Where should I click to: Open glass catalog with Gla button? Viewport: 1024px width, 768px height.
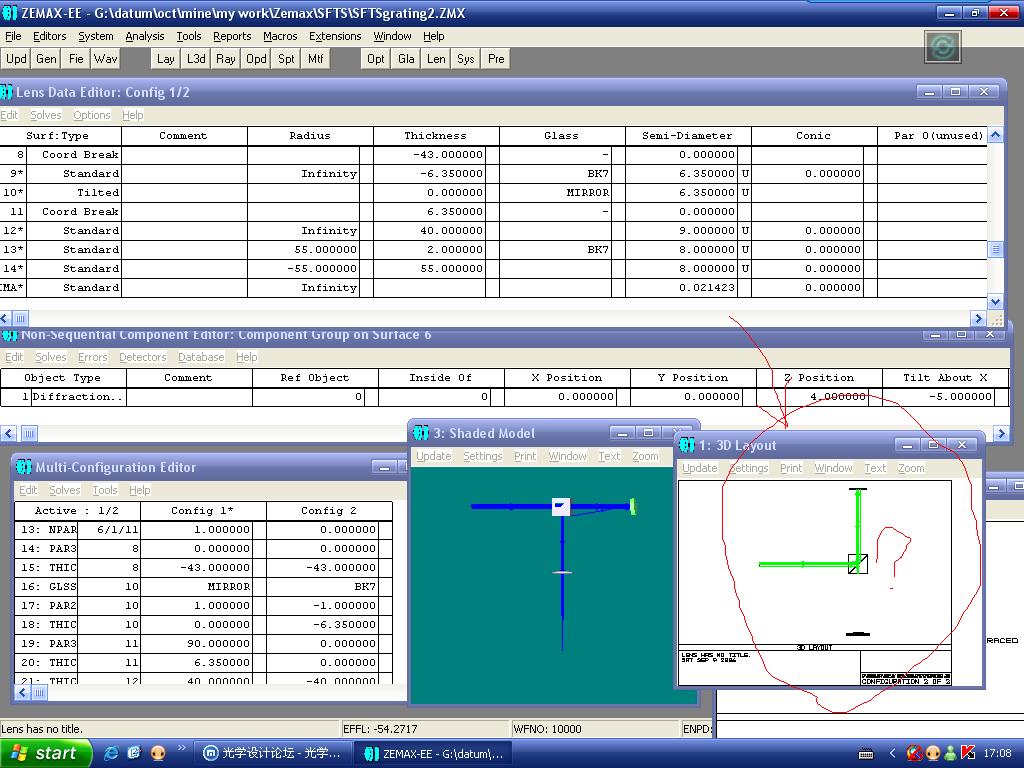pyautogui.click(x=406, y=59)
